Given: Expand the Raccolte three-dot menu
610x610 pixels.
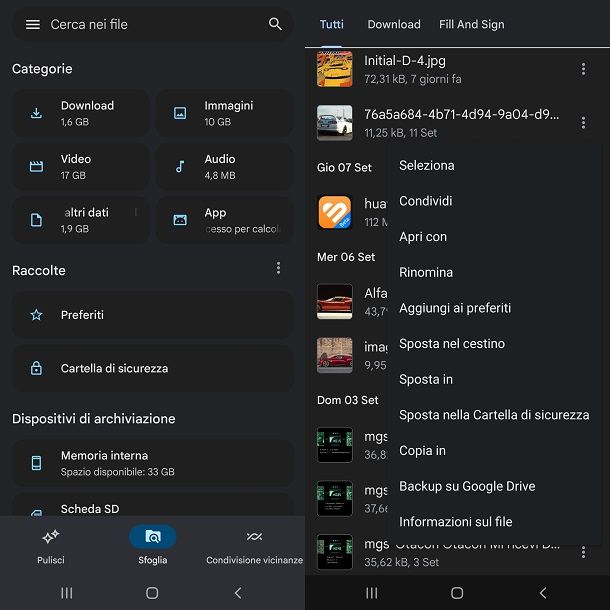Looking at the screenshot, I should 278,268.
